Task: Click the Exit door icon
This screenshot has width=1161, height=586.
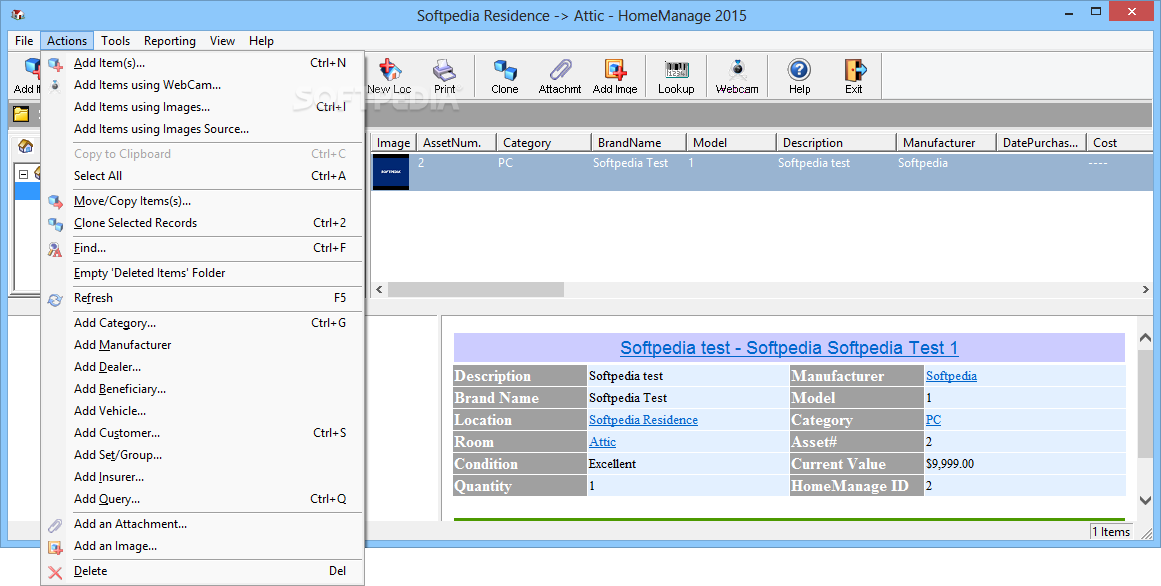Action: coord(854,76)
